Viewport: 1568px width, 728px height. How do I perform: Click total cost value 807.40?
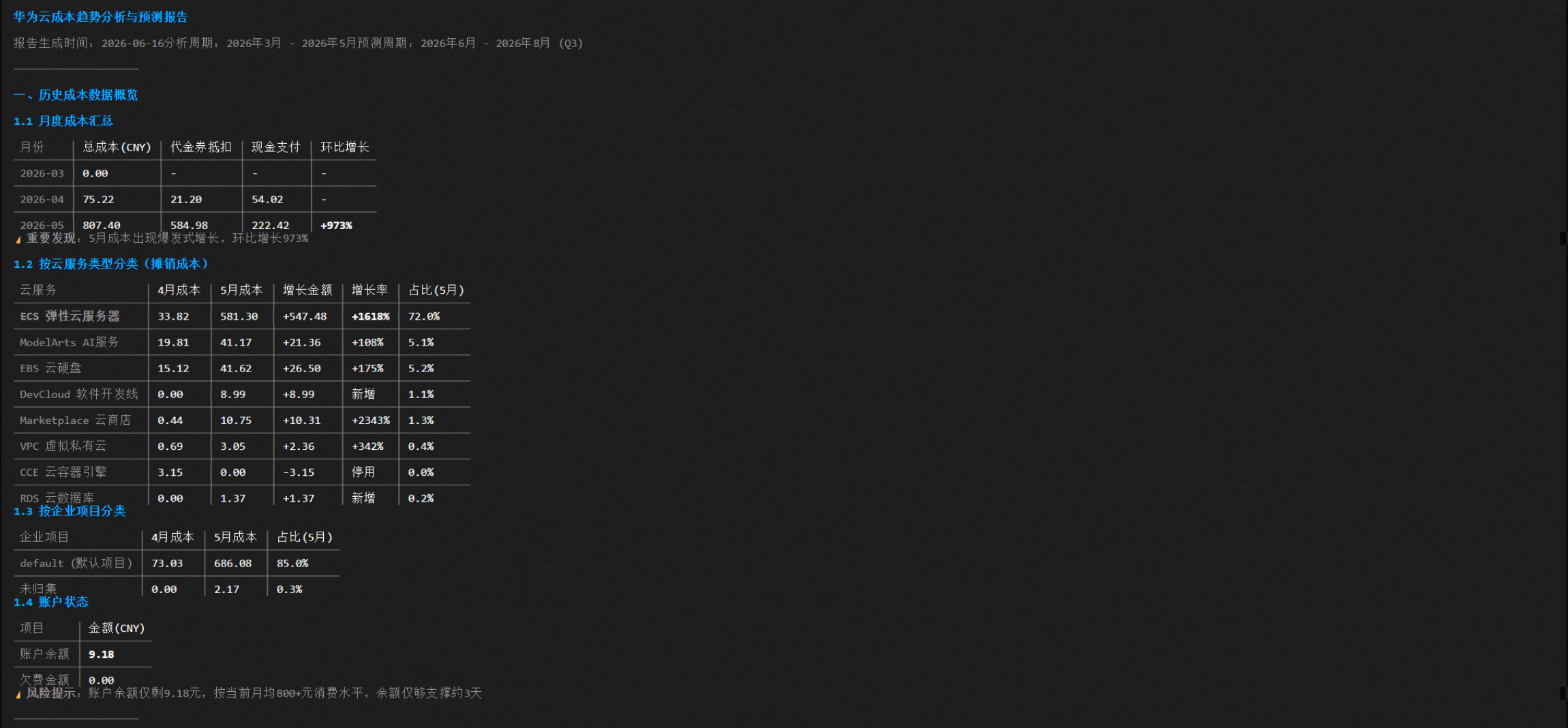pyautogui.click(x=102, y=225)
